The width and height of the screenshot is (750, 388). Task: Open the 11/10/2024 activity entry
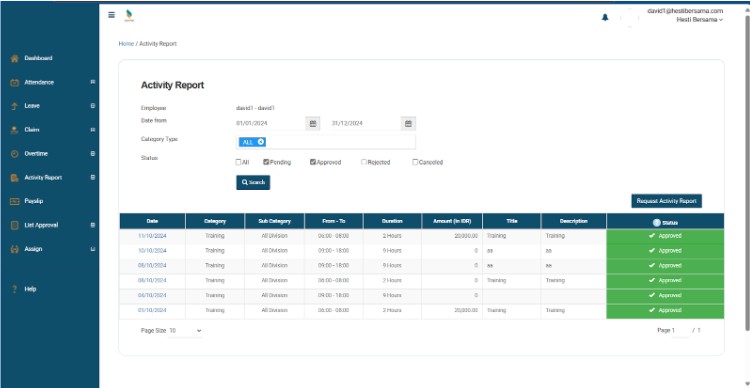(x=152, y=236)
